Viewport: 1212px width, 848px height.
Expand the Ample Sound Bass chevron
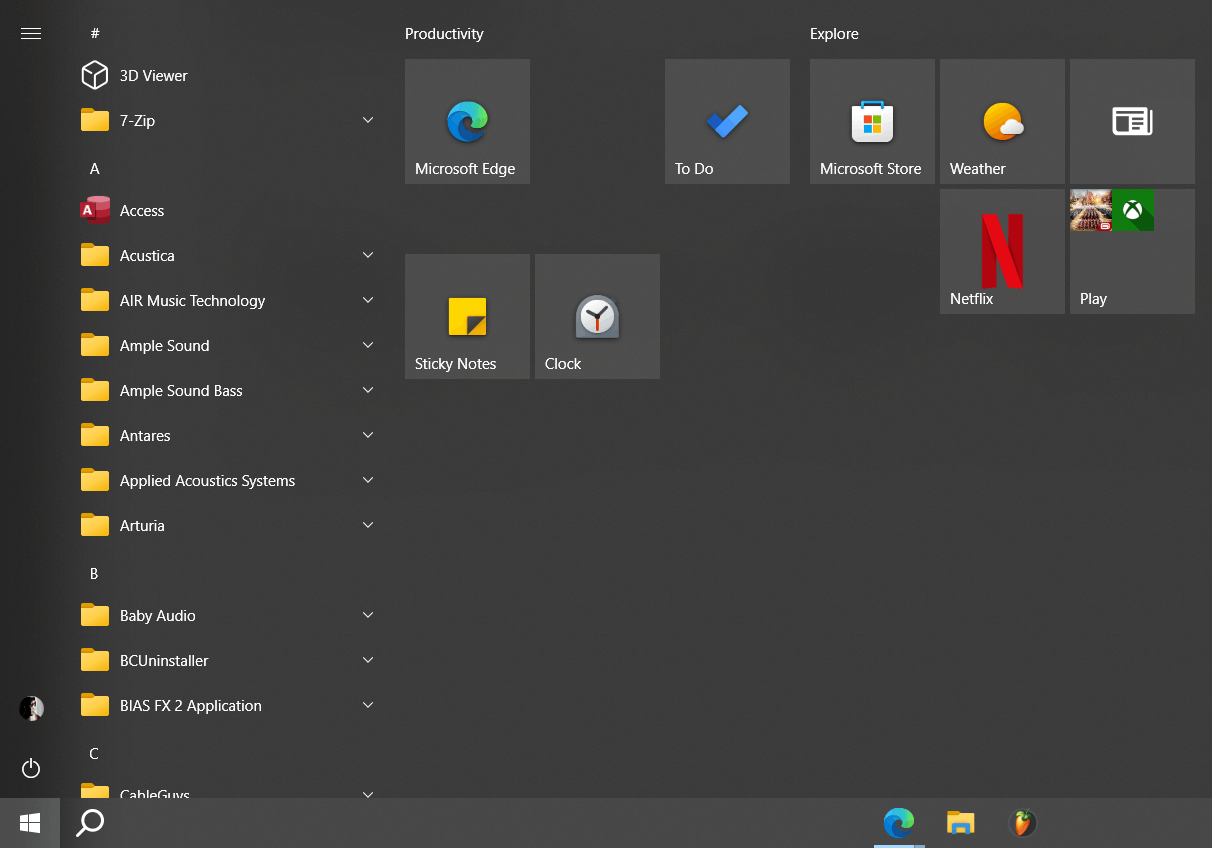tap(368, 390)
